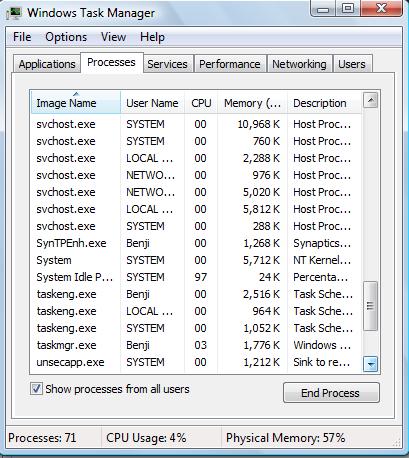Select the taskmgr.exe process row

point(196,345)
